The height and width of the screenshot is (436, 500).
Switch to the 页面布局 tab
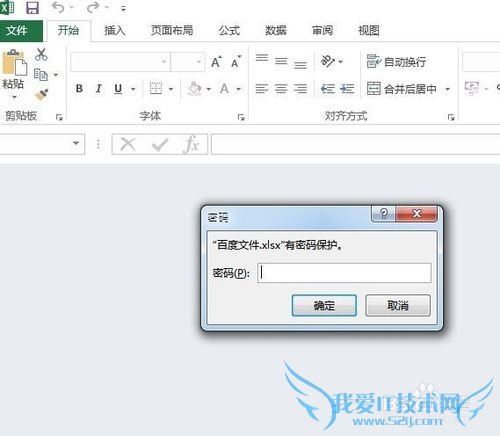tap(172, 31)
